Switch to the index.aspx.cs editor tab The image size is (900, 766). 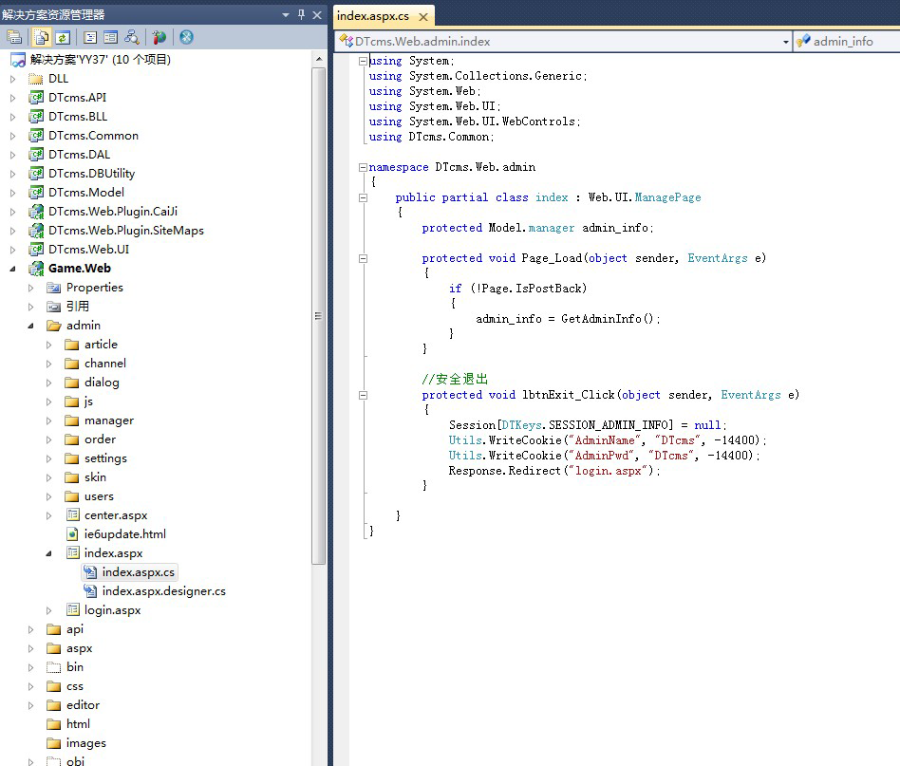click(374, 16)
